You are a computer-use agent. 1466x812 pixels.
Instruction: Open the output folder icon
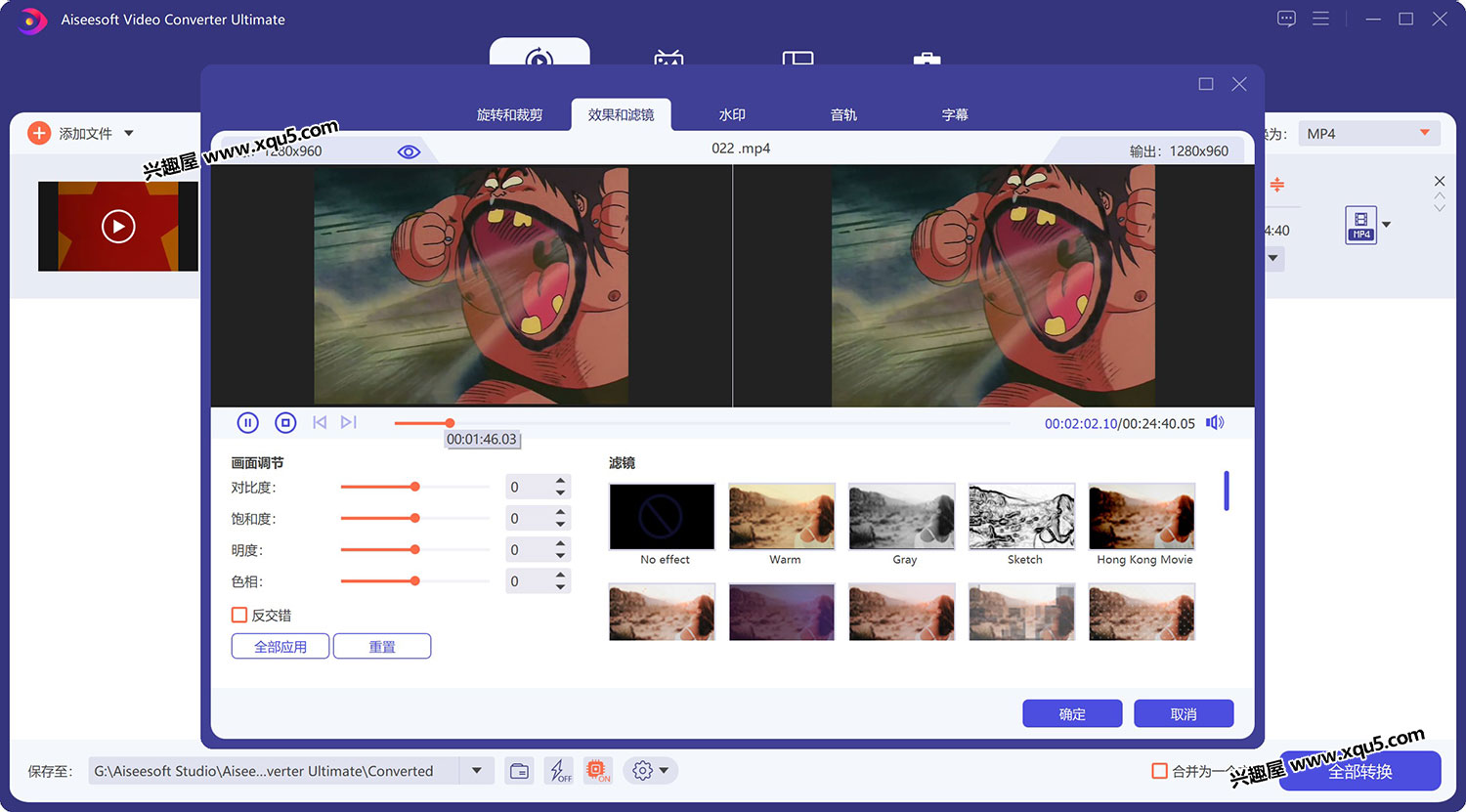520,771
